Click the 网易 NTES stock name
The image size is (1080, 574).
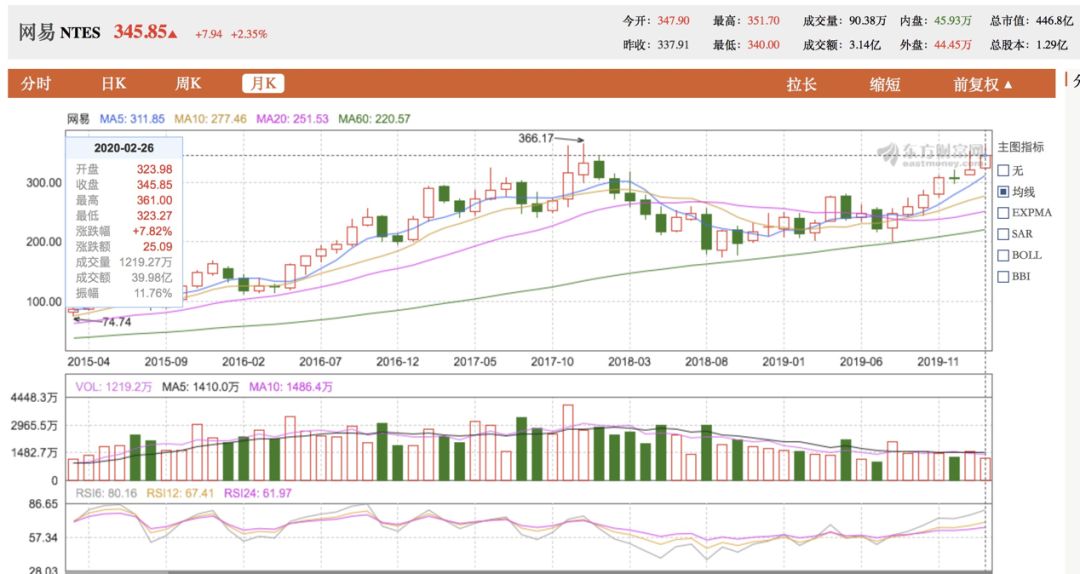point(59,32)
